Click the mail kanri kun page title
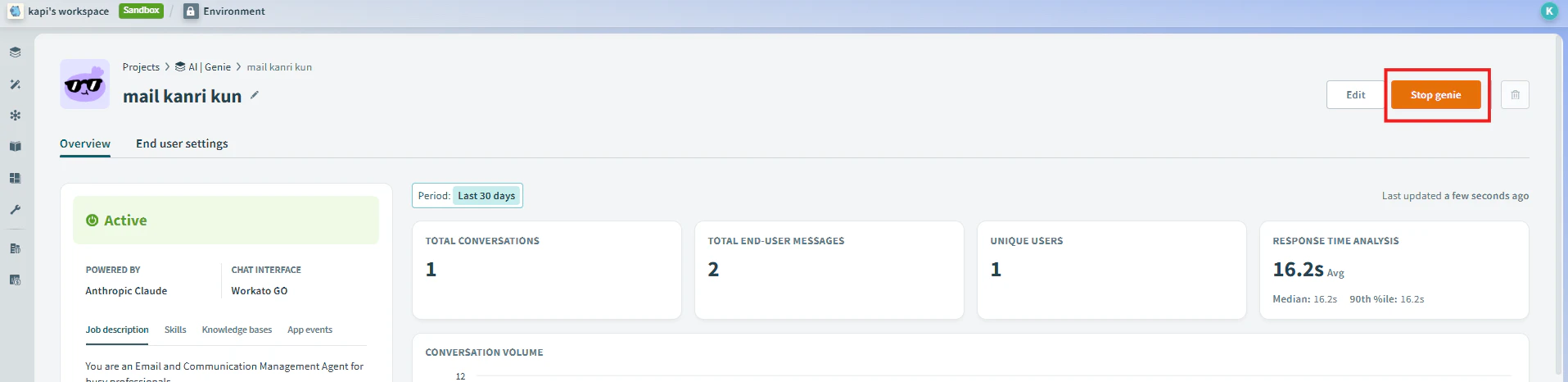1568x382 pixels. 182,96
